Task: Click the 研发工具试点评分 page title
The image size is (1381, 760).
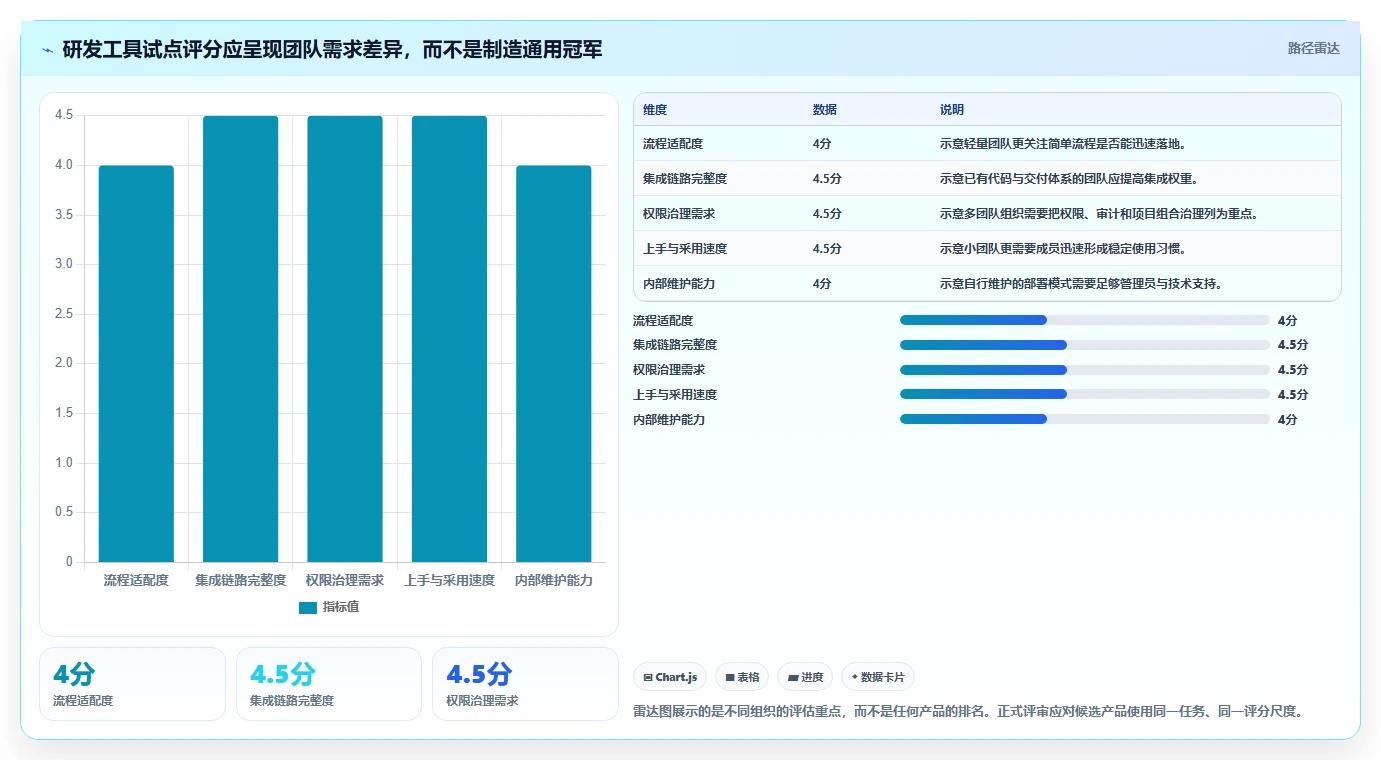Action: (332, 50)
